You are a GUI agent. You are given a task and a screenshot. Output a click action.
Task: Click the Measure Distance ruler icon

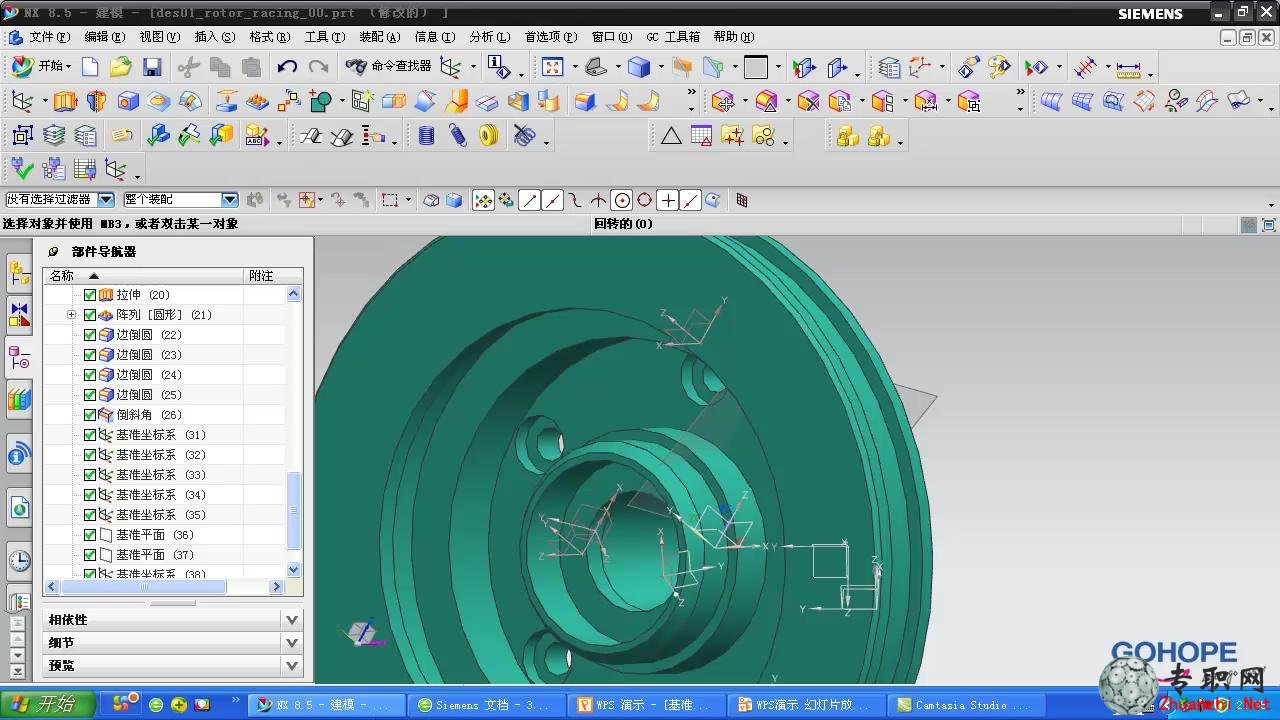[1128, 68]
